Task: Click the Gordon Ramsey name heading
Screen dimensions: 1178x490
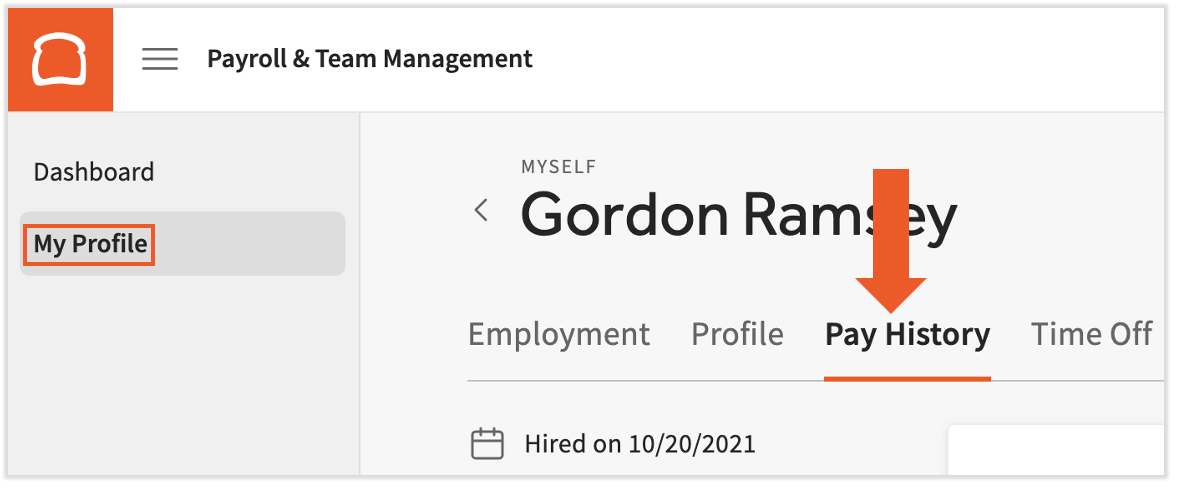Action: (738, 213)
